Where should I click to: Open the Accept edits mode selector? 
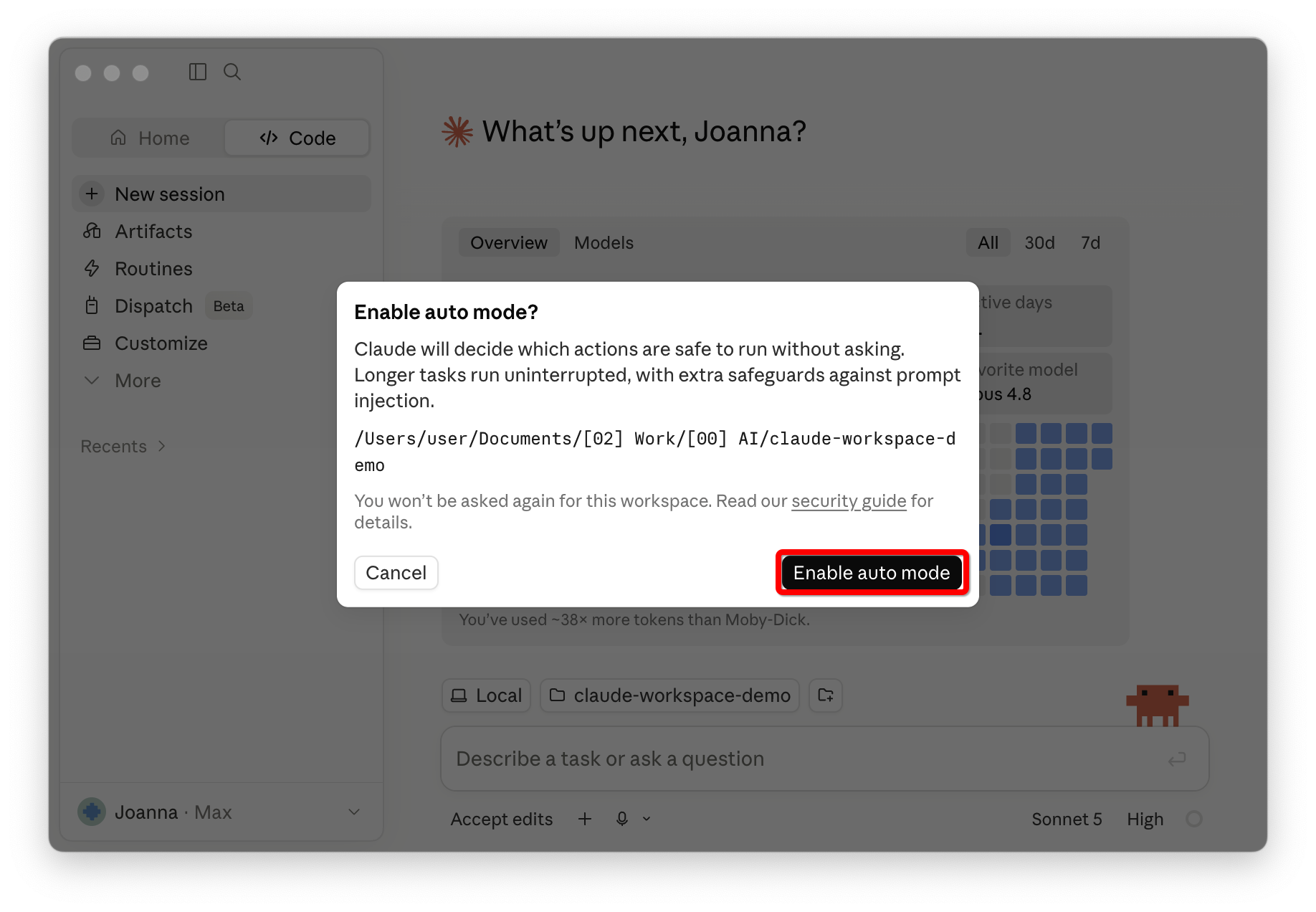click(502, 819)
